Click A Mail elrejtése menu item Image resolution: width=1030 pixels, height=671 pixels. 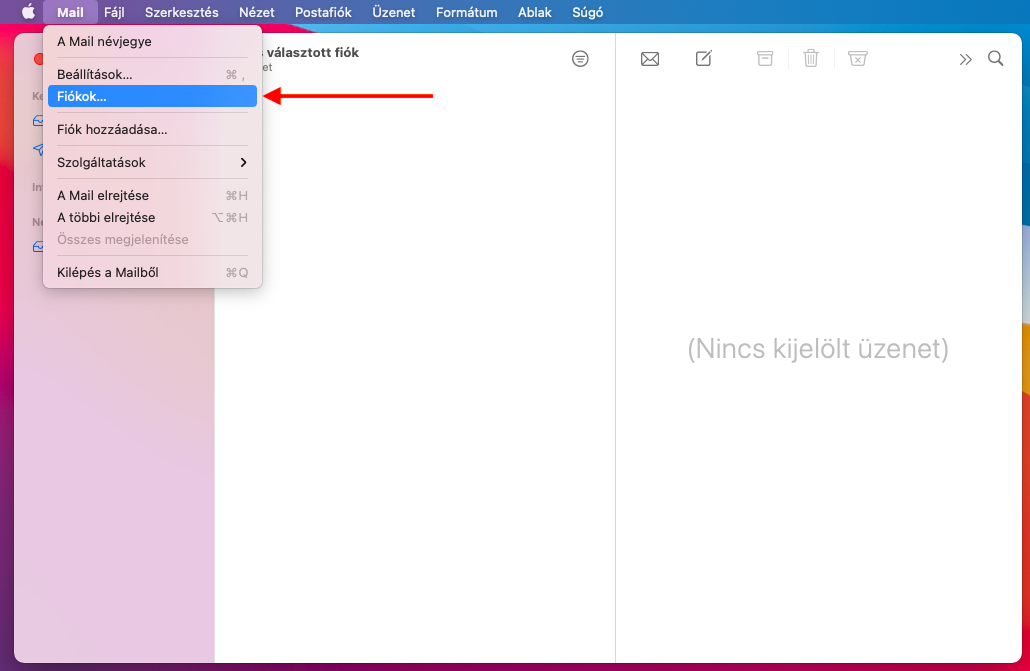(x=152, y=195)
